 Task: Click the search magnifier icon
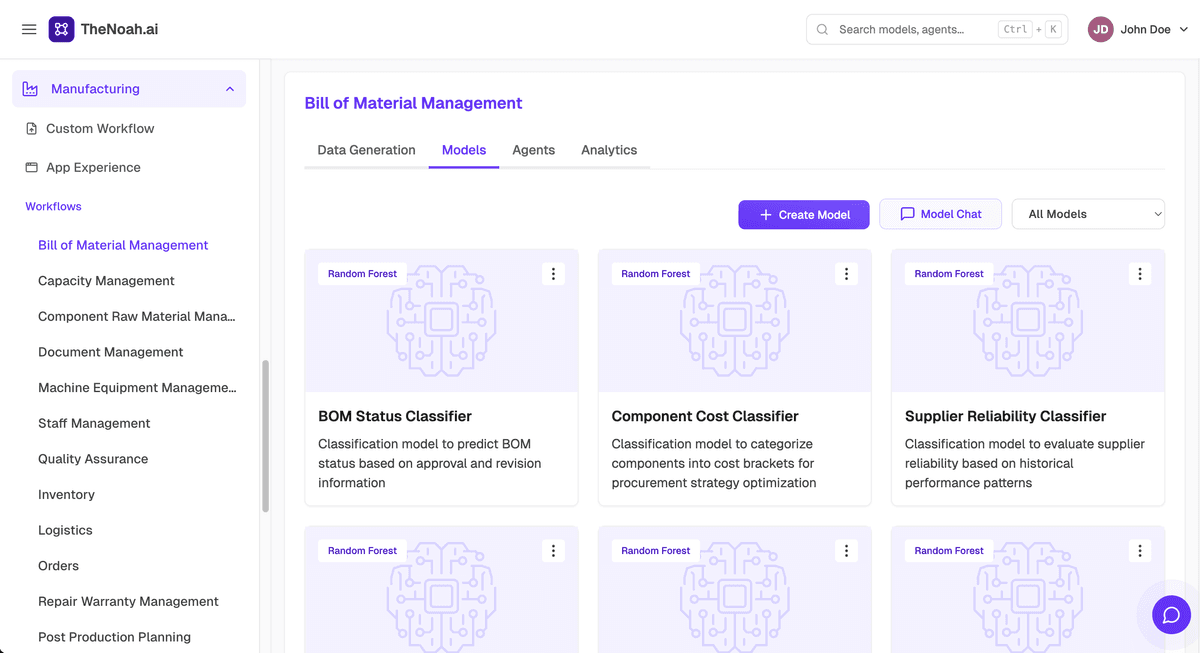point(822,29)
